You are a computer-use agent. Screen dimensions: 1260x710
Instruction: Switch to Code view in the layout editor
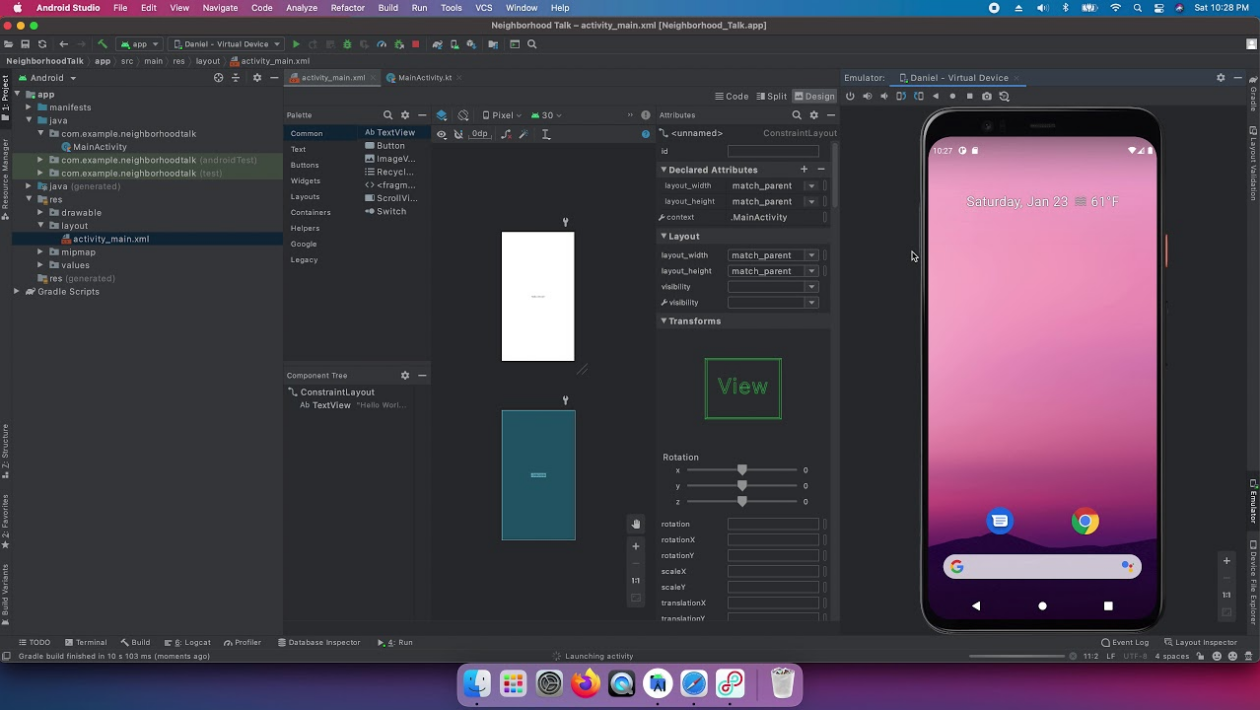[x=734, y=96]
